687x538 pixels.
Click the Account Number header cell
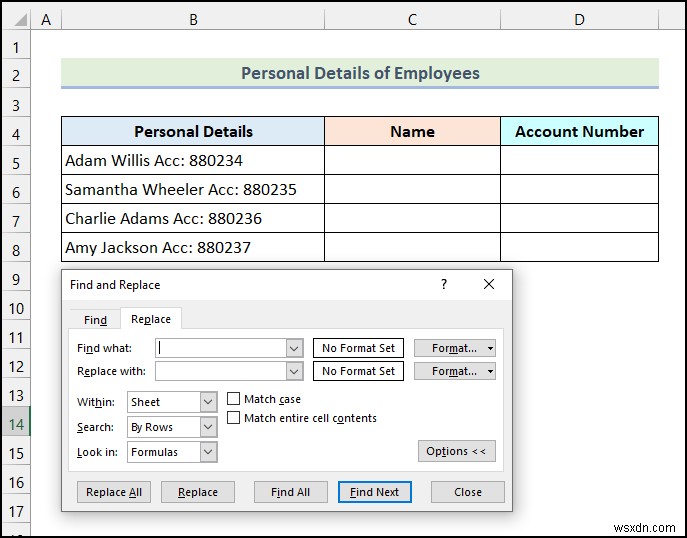coord(579,131)
